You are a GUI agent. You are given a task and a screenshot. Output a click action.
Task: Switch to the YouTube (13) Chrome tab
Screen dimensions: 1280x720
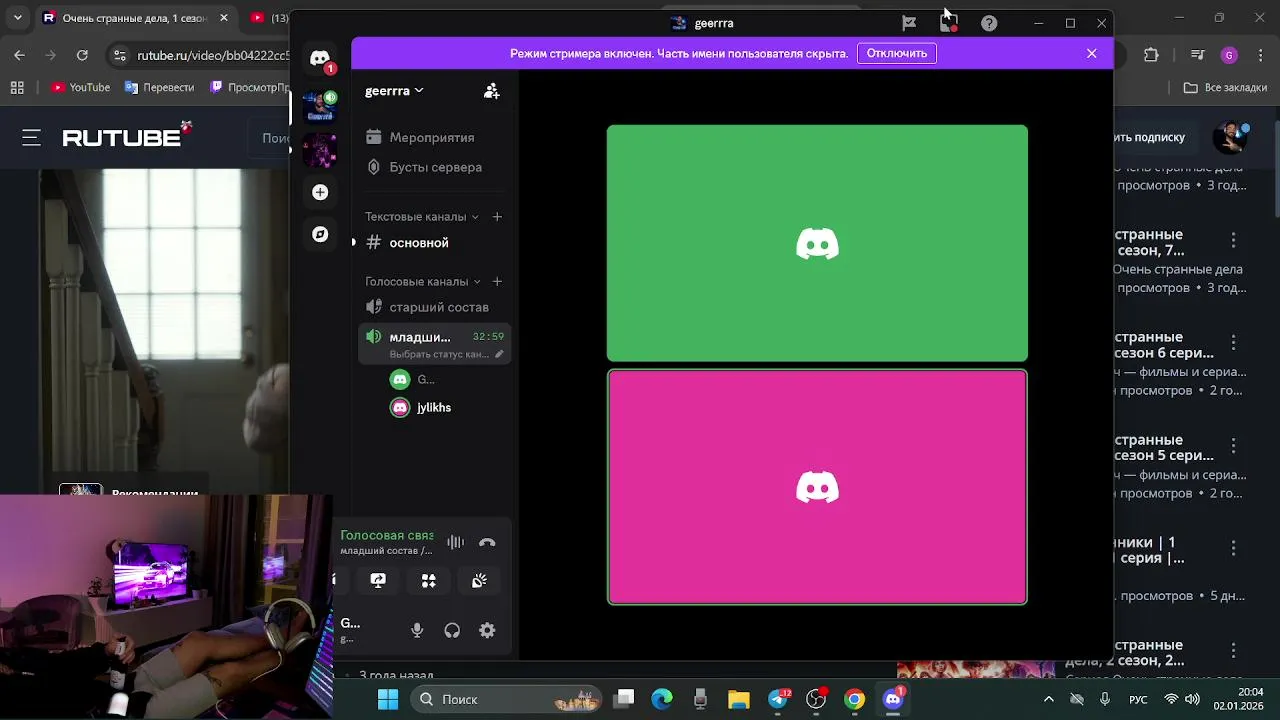pos(267,18)
